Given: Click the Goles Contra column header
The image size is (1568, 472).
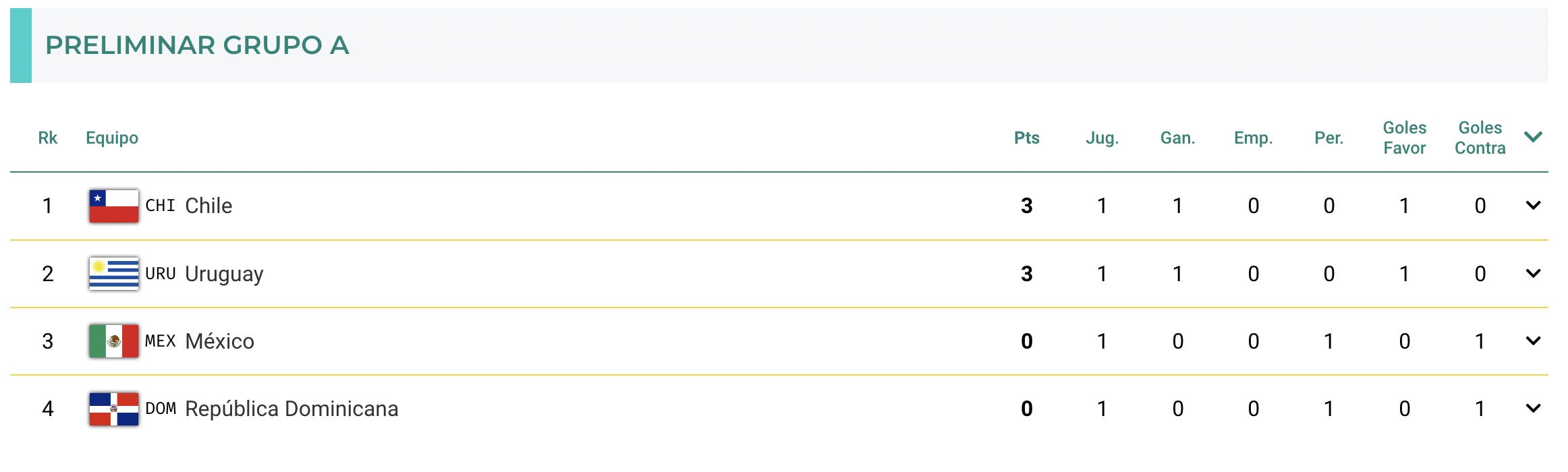Looking at the screenshot, I should pyautogui.click(x=1480, y=138).
